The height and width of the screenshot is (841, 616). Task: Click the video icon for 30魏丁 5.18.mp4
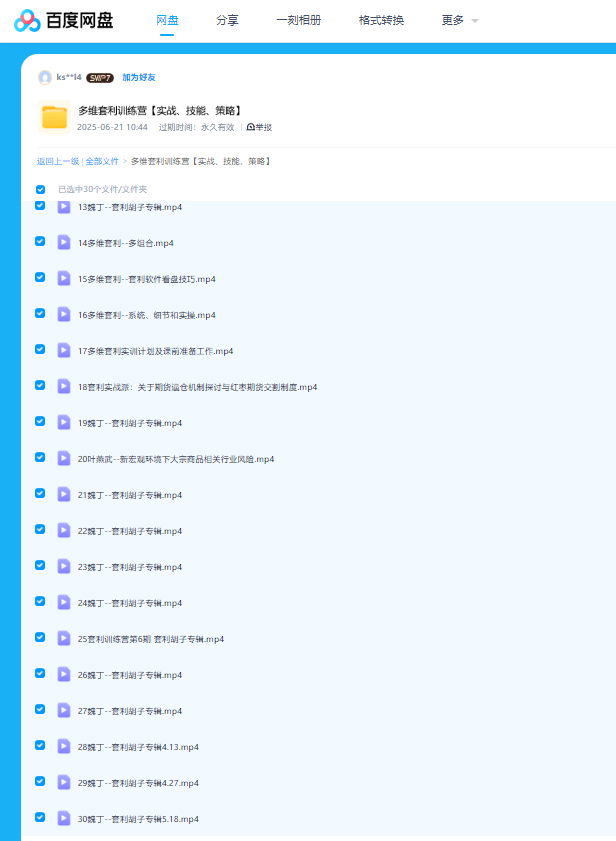coord(64,818)
